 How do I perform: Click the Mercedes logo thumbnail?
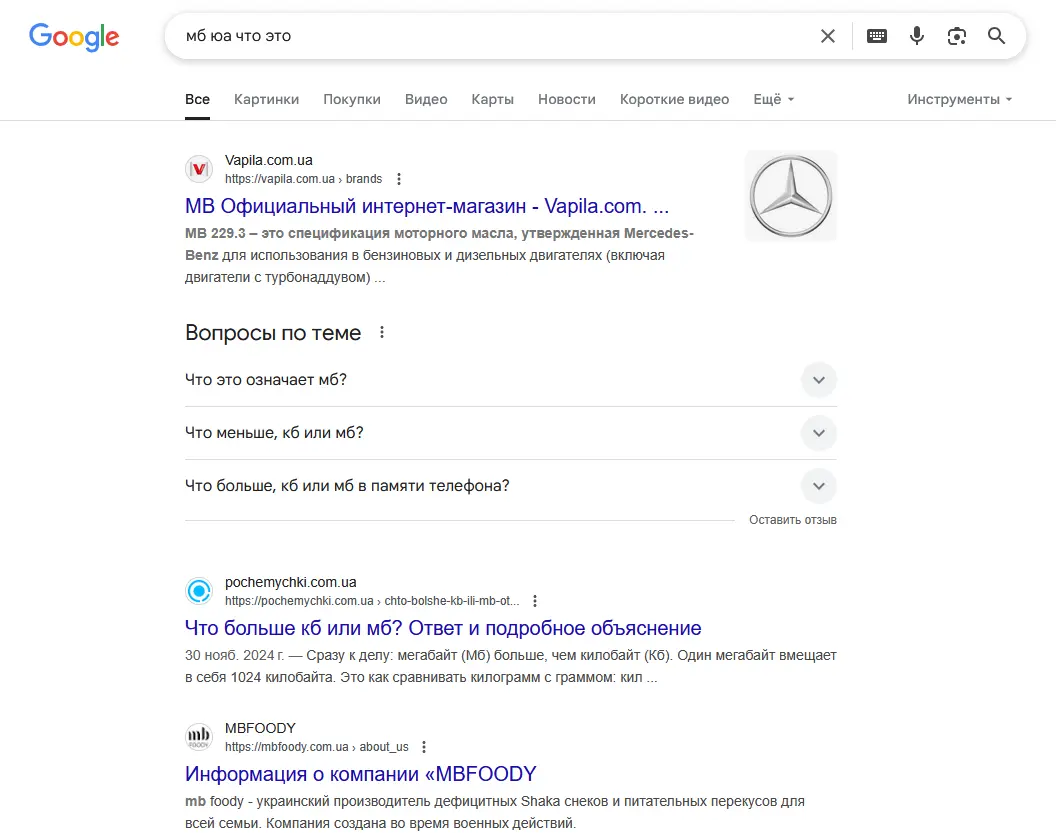[x=791, y=196]
